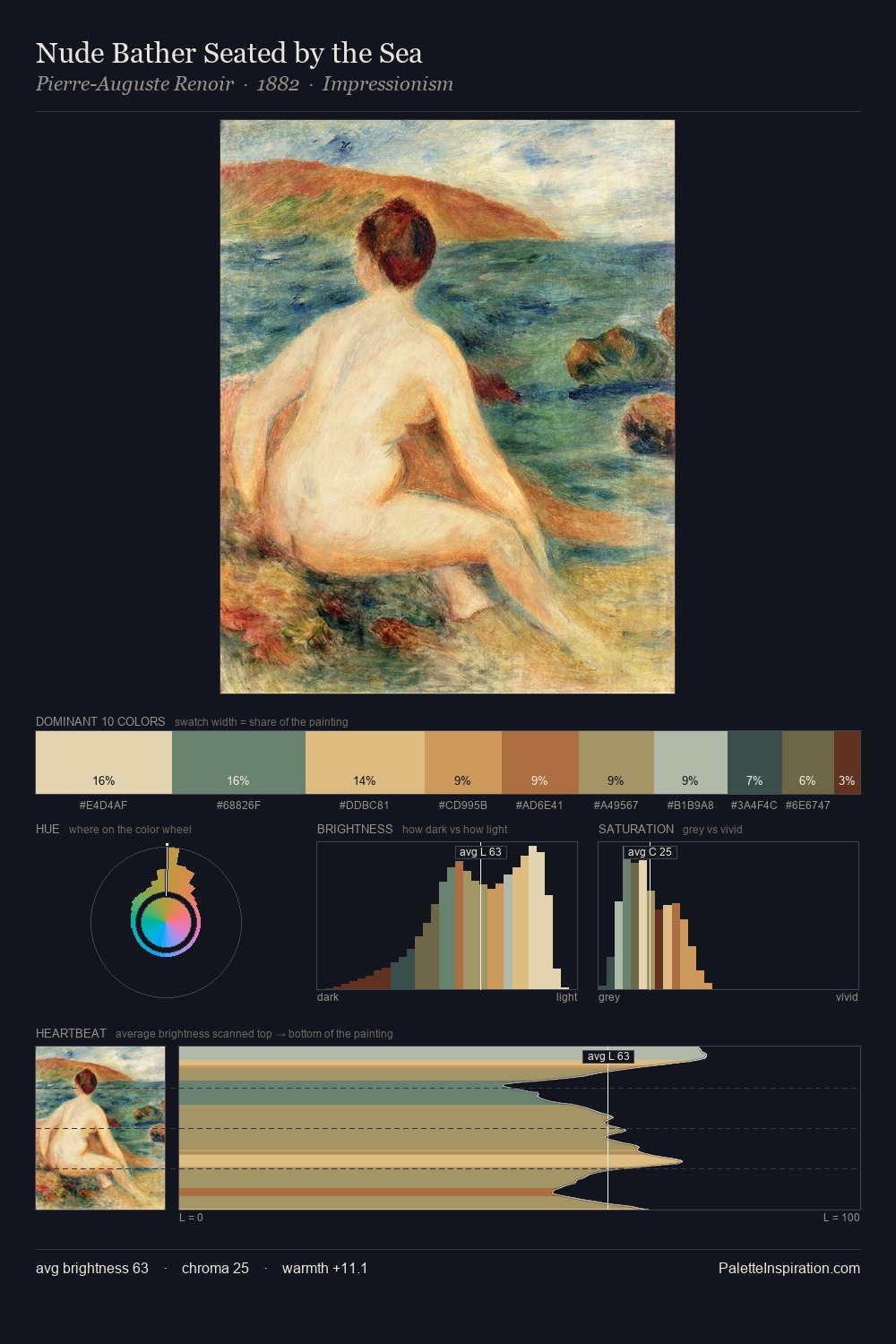This screenshot has width=896, height=1344.
Task: Click the 'warmth +11.1' footer stat
Action: 325,1268
